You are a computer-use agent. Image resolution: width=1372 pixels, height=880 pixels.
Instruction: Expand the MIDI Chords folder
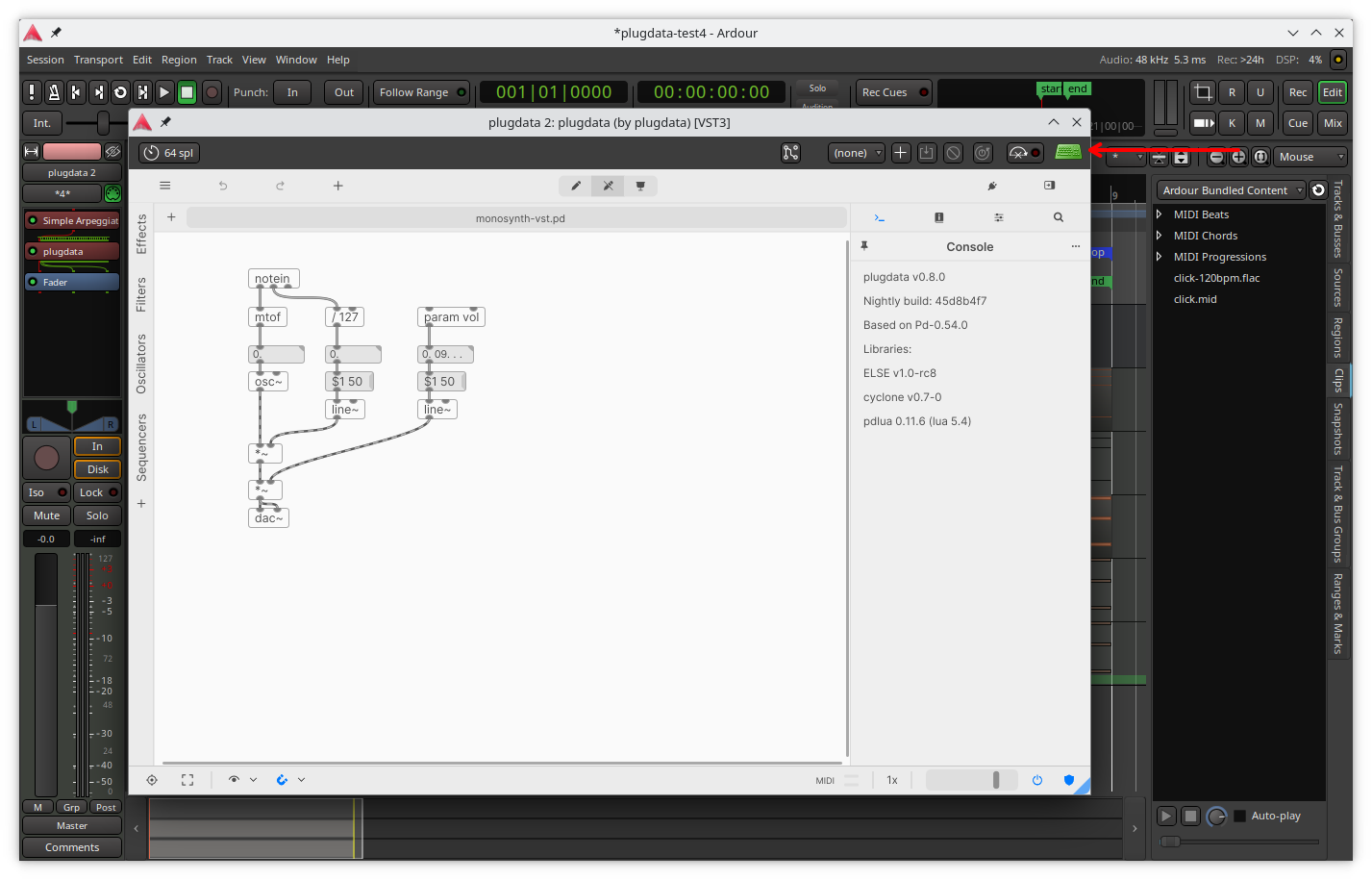point(1160,236)
